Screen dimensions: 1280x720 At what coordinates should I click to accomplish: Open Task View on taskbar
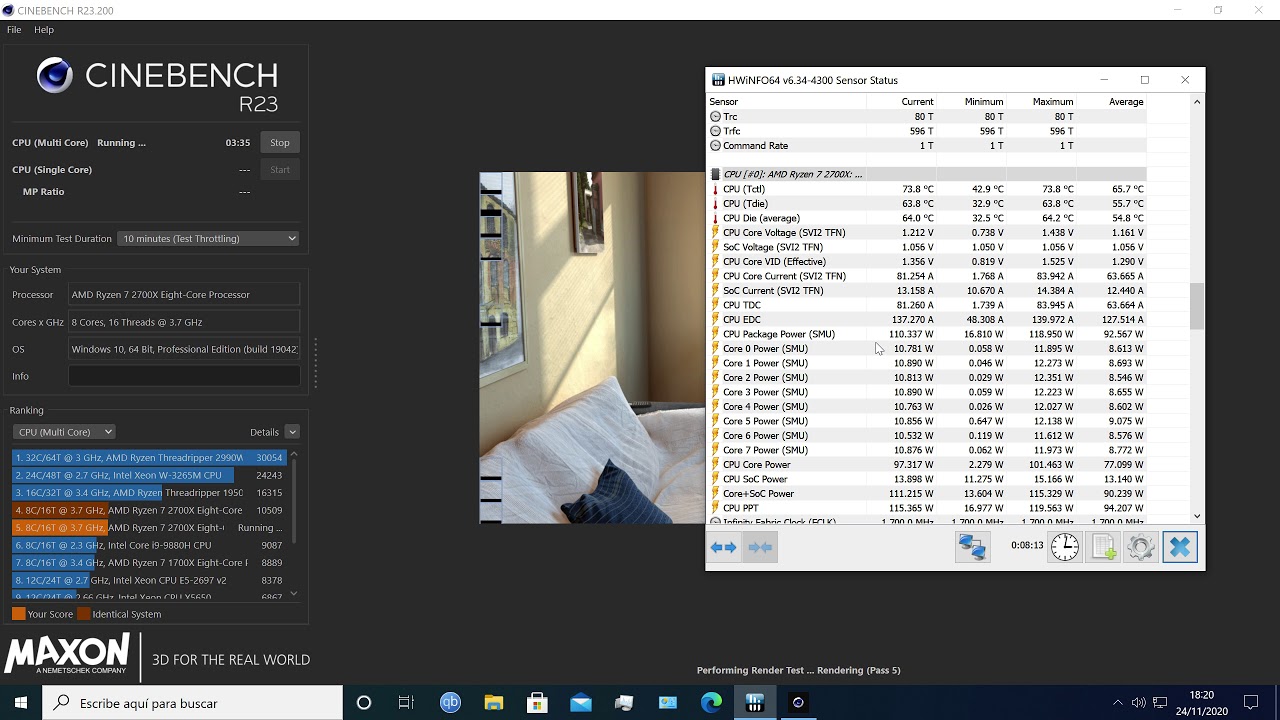point(406,703)
